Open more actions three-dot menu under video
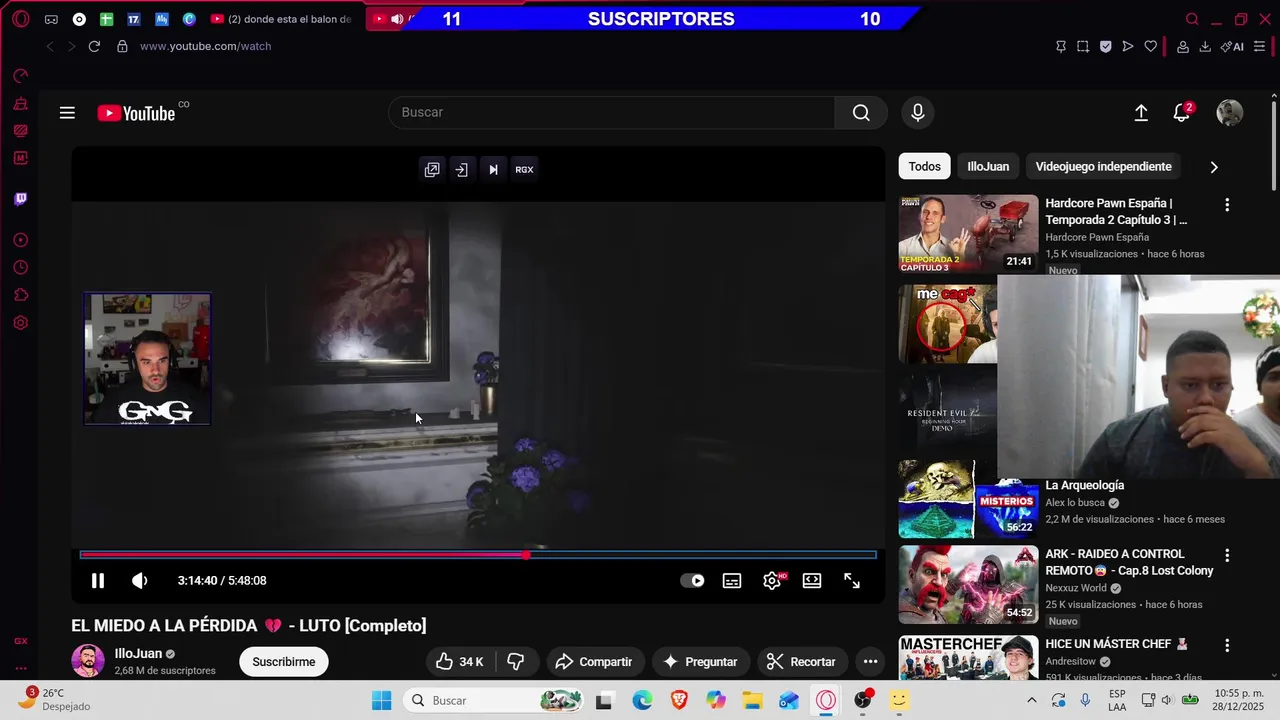The image size is (1280, 720). 870,662
